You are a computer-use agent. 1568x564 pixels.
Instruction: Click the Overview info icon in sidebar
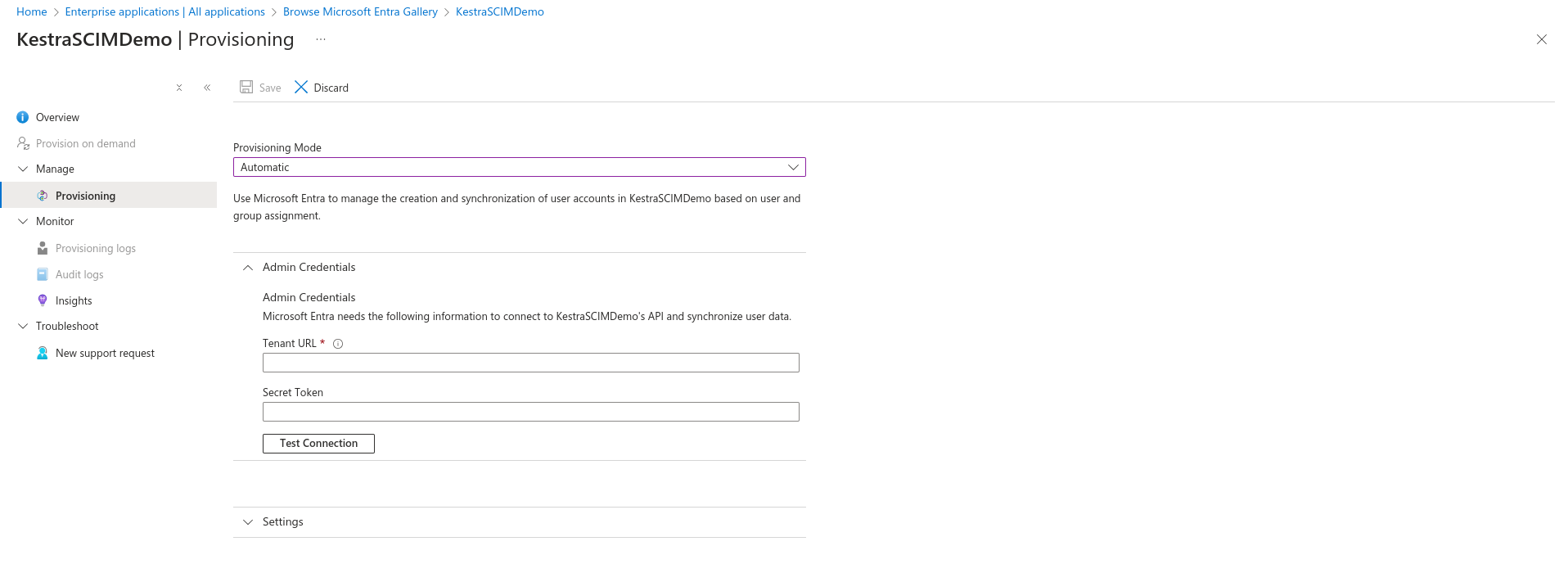coord(23,118)
